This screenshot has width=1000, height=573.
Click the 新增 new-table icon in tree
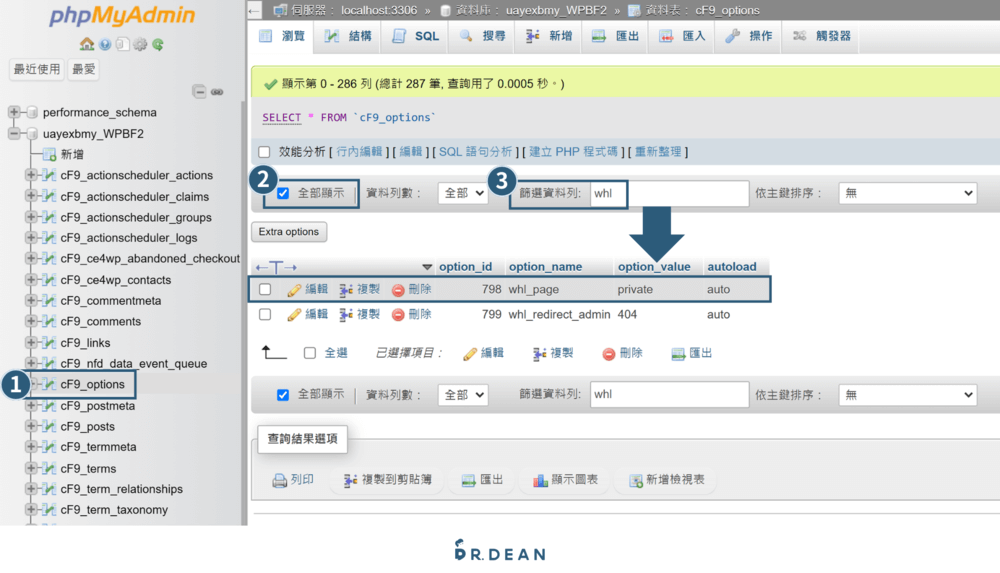tap(49, 154)
